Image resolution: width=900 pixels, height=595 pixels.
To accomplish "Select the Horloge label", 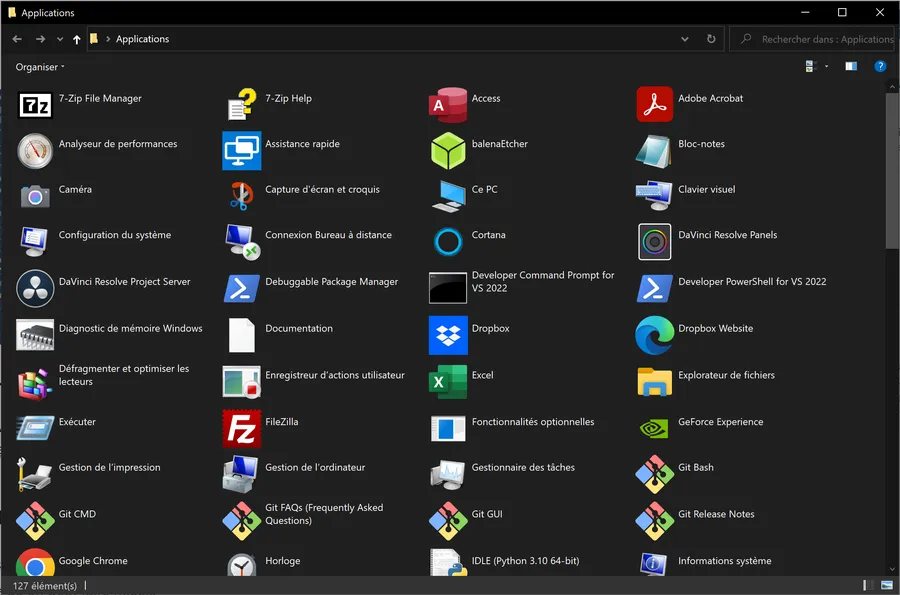I will pyautogui.click(x=282, y=561).
